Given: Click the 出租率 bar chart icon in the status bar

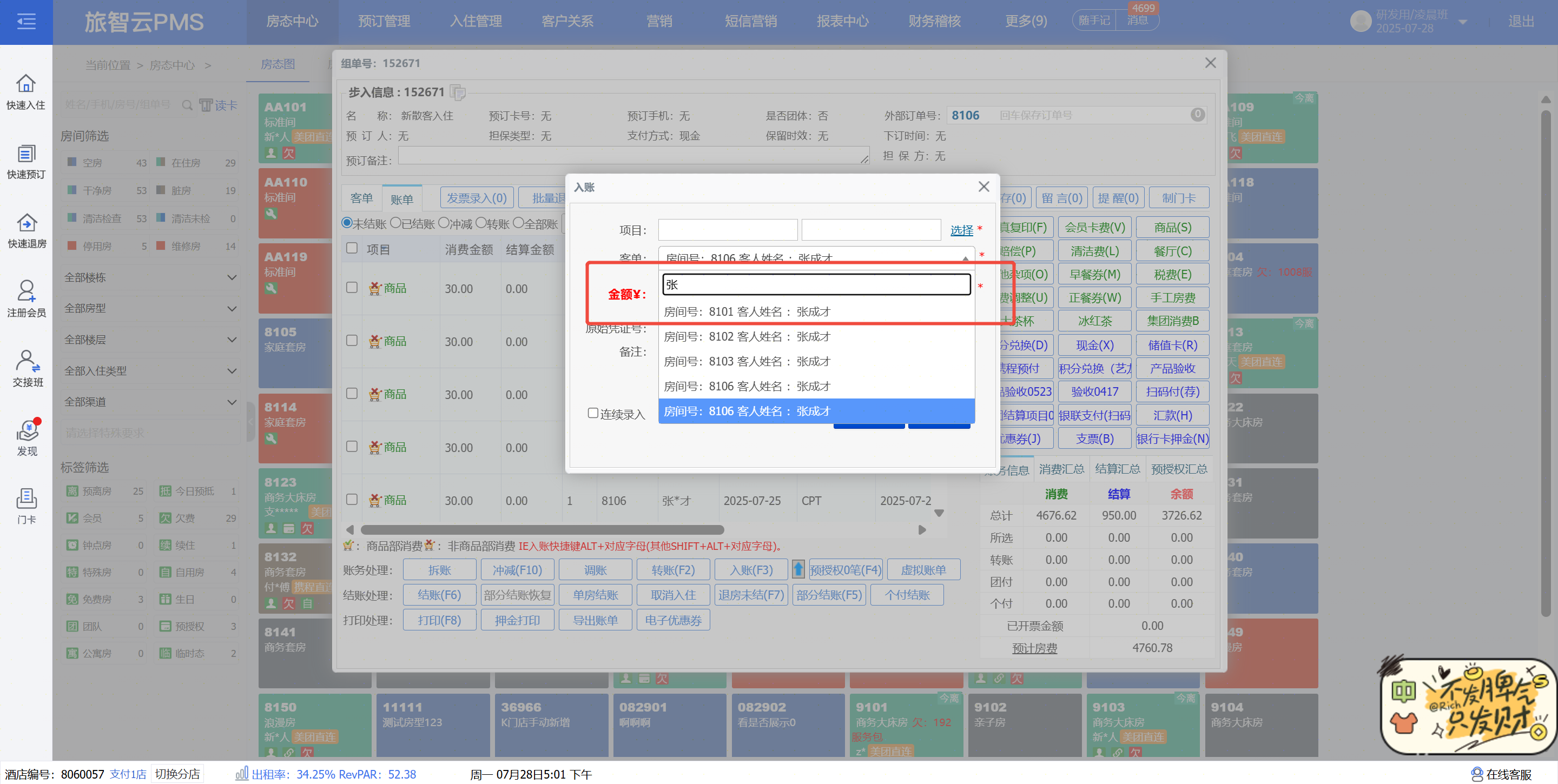Looking at the screenshot, I should pyautogui.click(x=242, y=773).
